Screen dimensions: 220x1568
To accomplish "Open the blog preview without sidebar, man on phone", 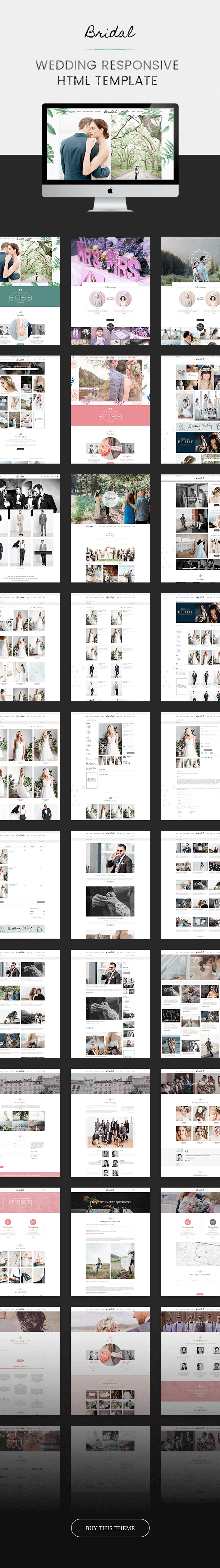I will [x=110, y=885].
